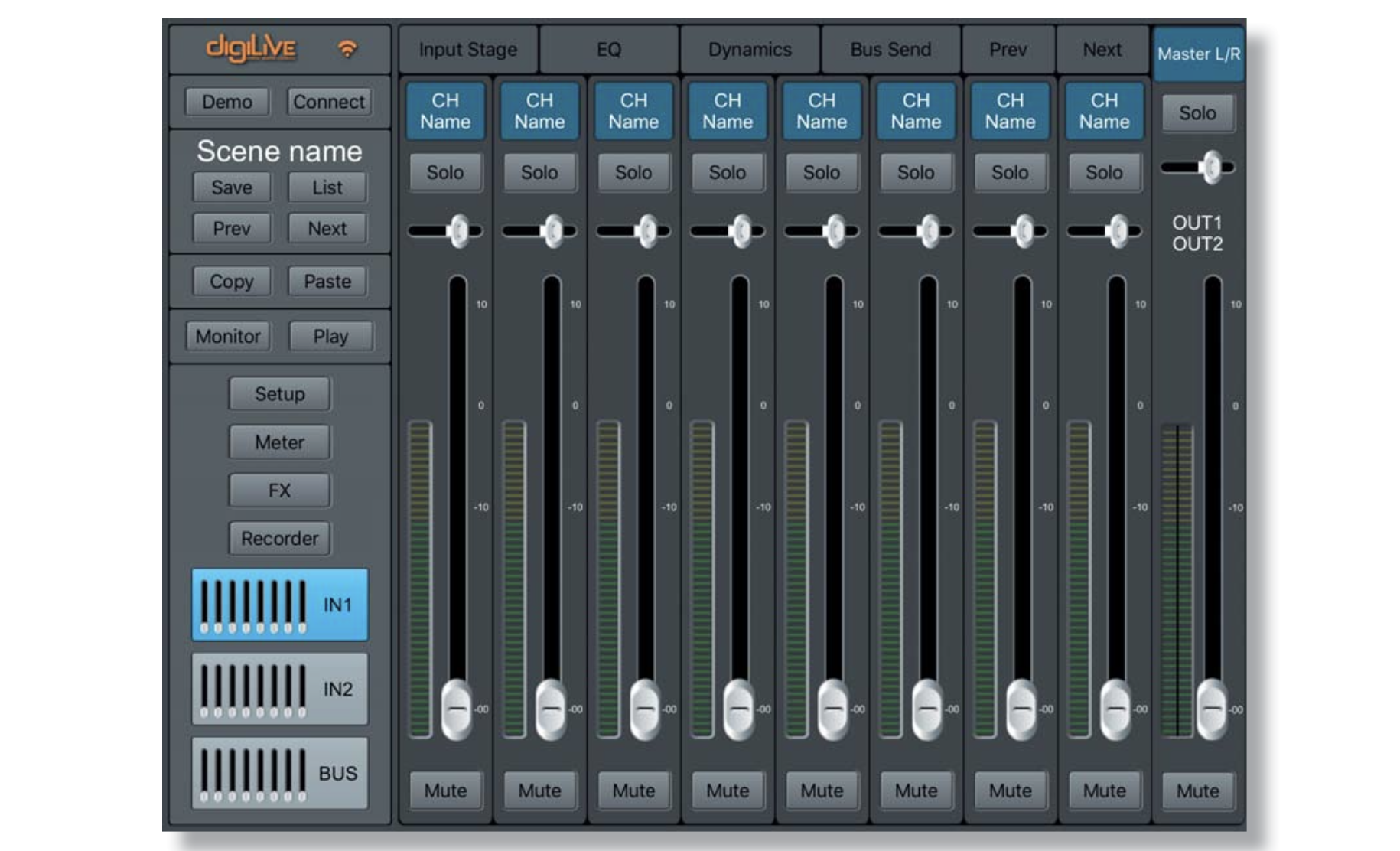Click the Demo button

(227, 102)
